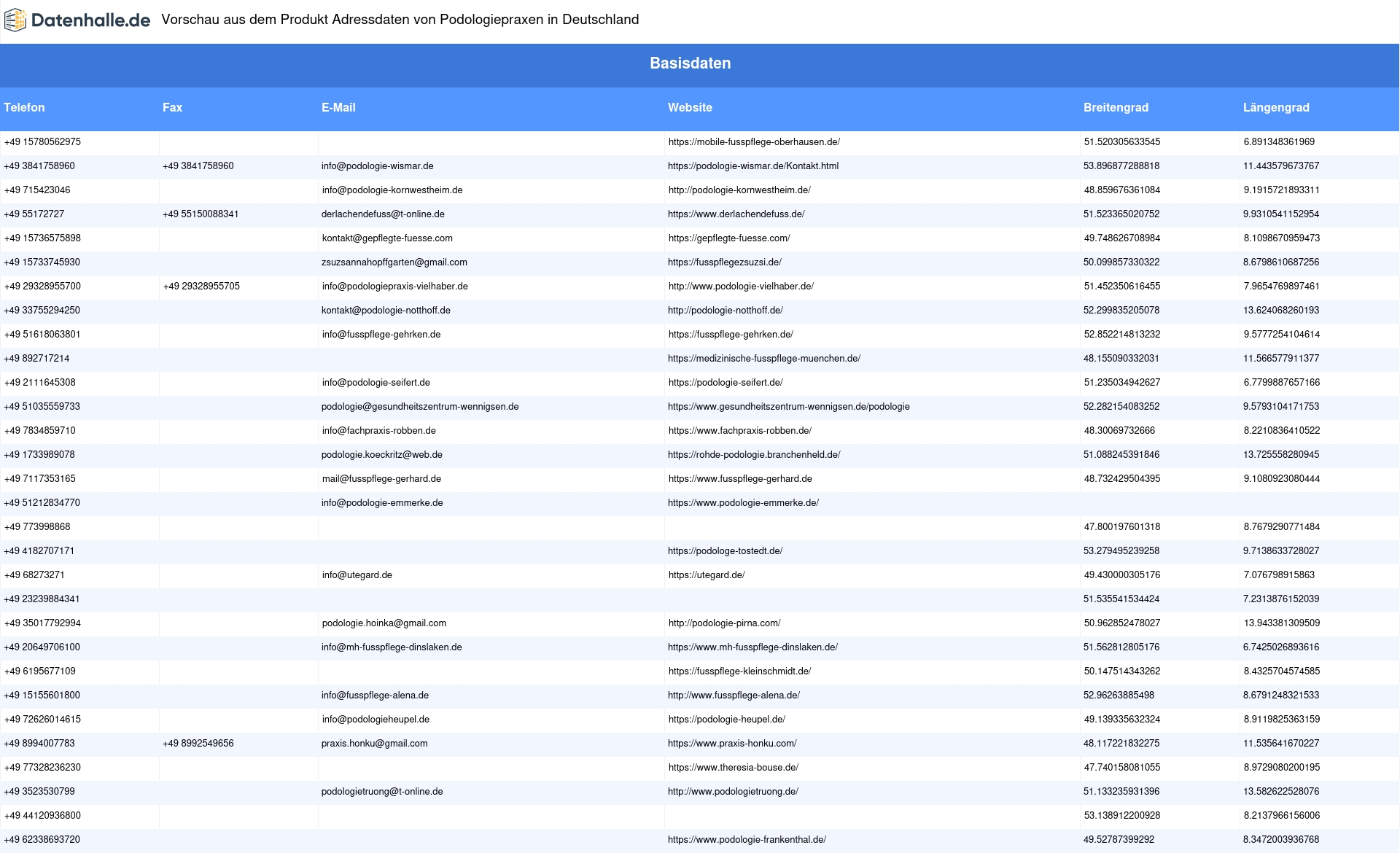
Task: Click phone number +49 51618063801
Action: pyautogui.click(x=42, y=335)
